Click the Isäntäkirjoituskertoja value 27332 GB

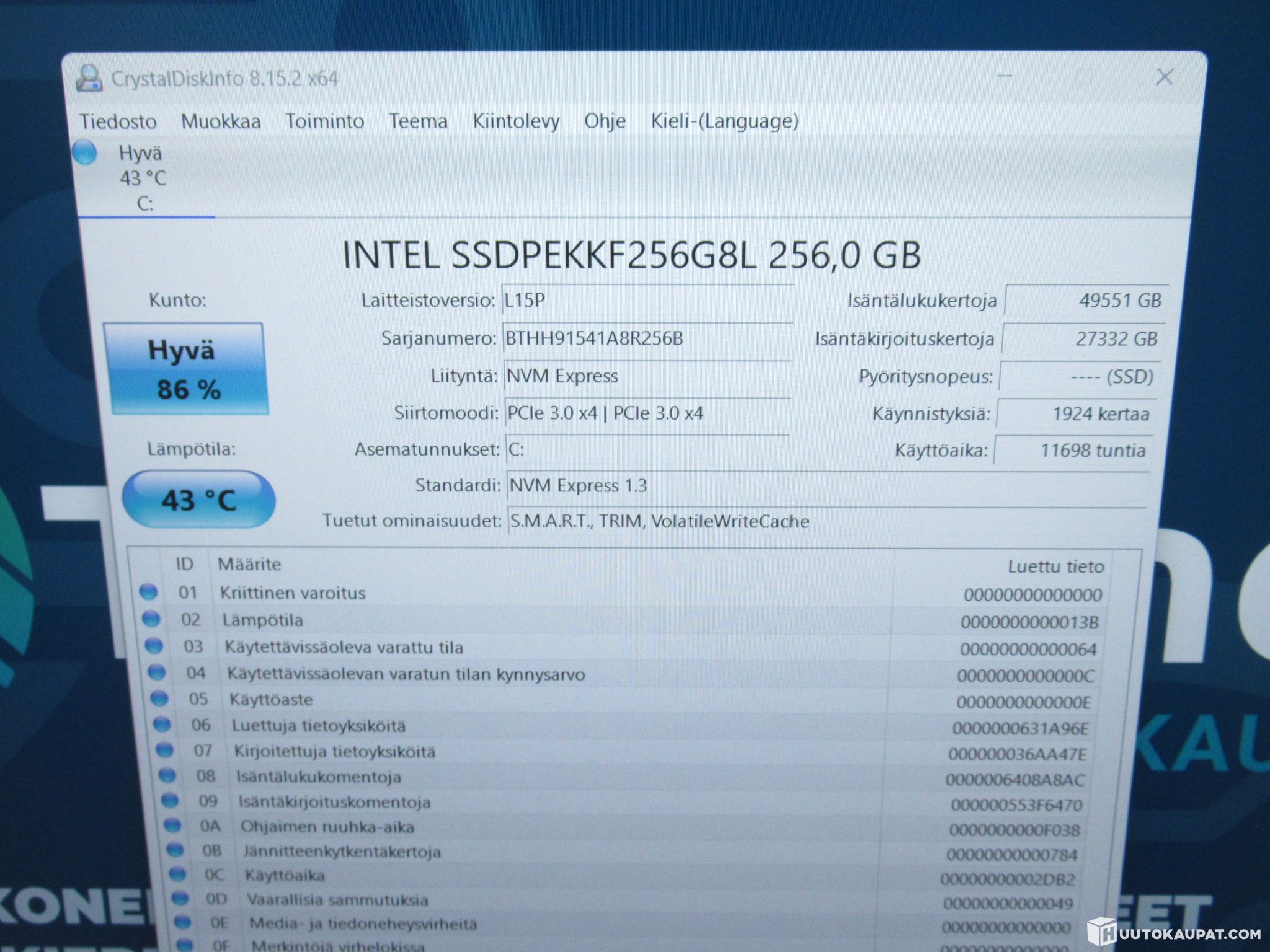coord(1083,339)
